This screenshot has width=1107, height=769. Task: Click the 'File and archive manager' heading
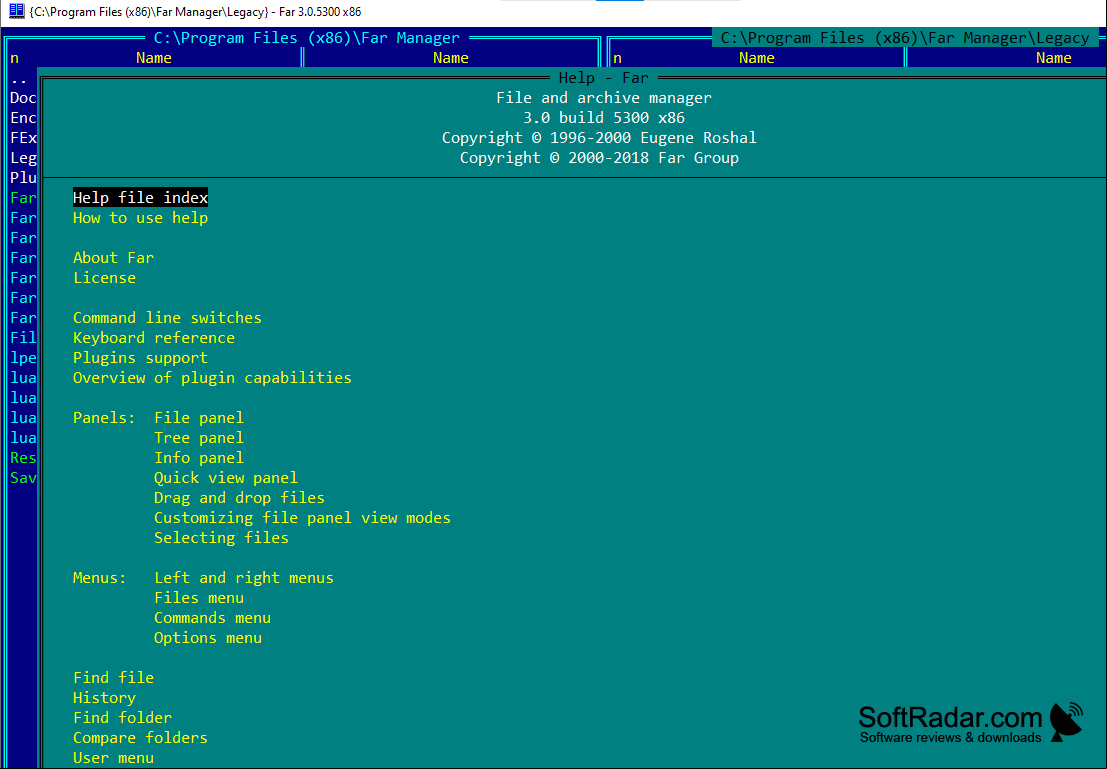[604, 98]
